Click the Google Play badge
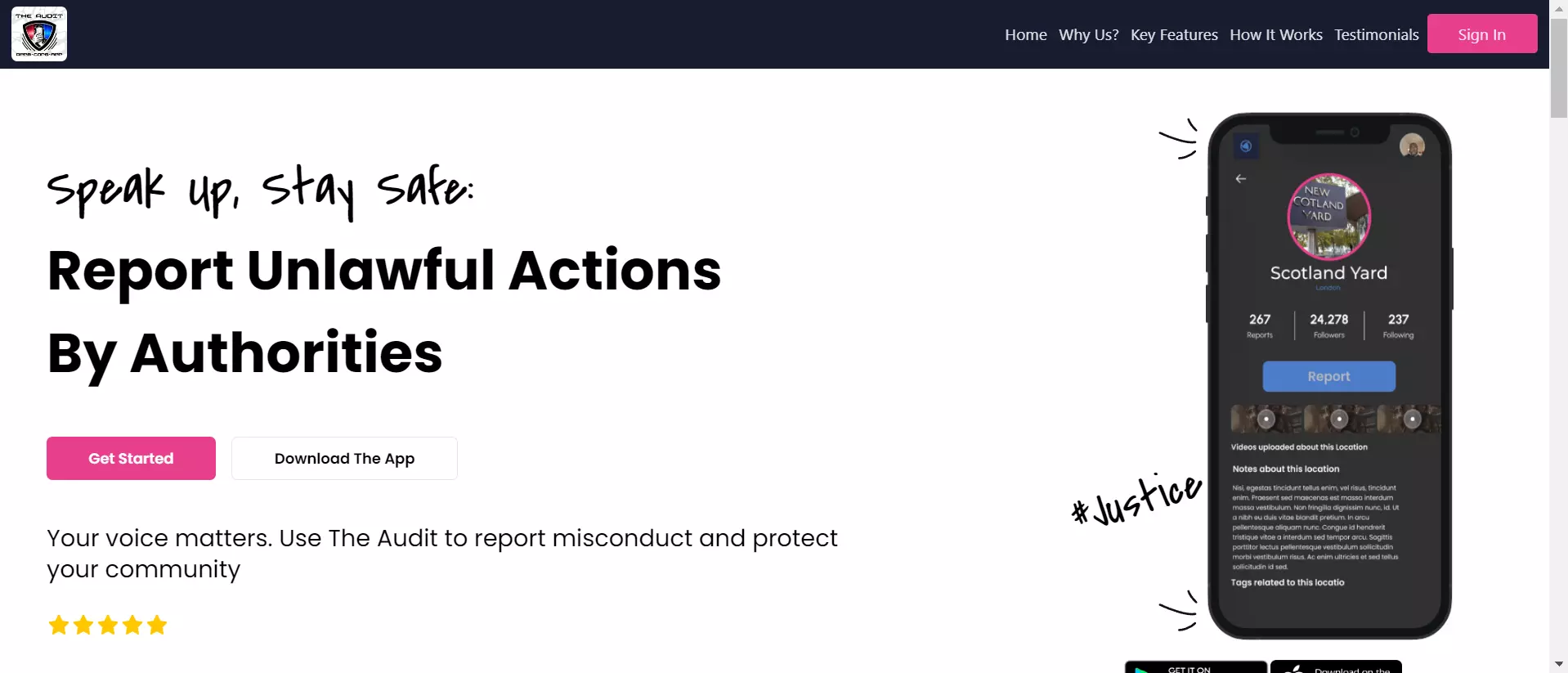1568x673 pixels. point(1196,666)
